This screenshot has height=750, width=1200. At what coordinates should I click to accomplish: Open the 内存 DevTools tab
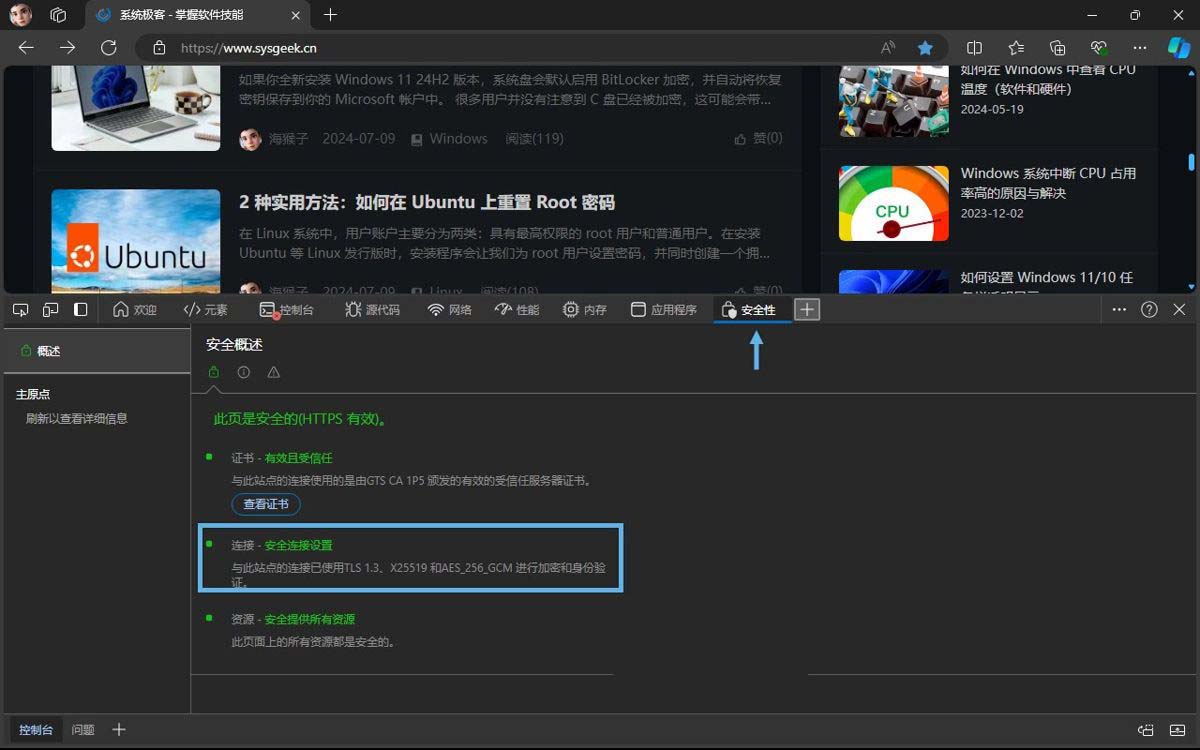tap(585, 310)
